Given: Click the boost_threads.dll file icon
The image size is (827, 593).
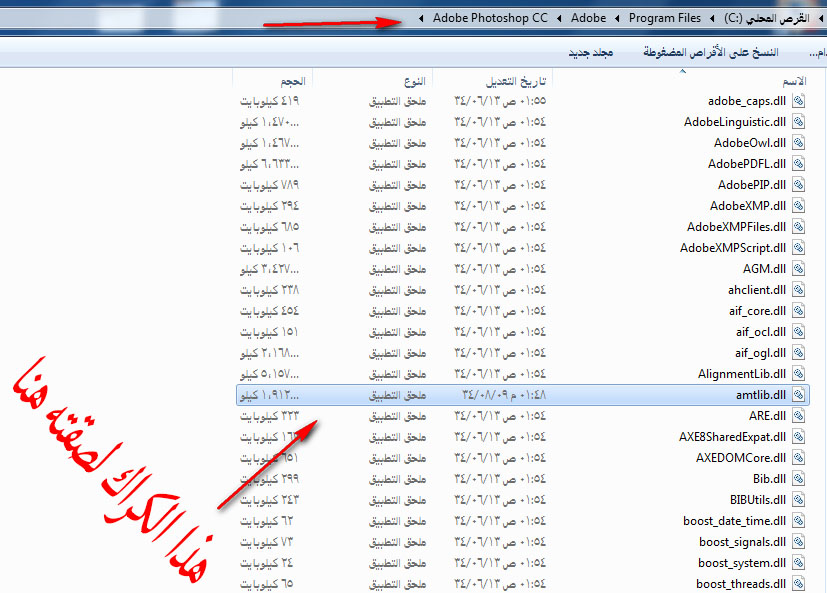Looking at the screenshot, I should [799, 584].
